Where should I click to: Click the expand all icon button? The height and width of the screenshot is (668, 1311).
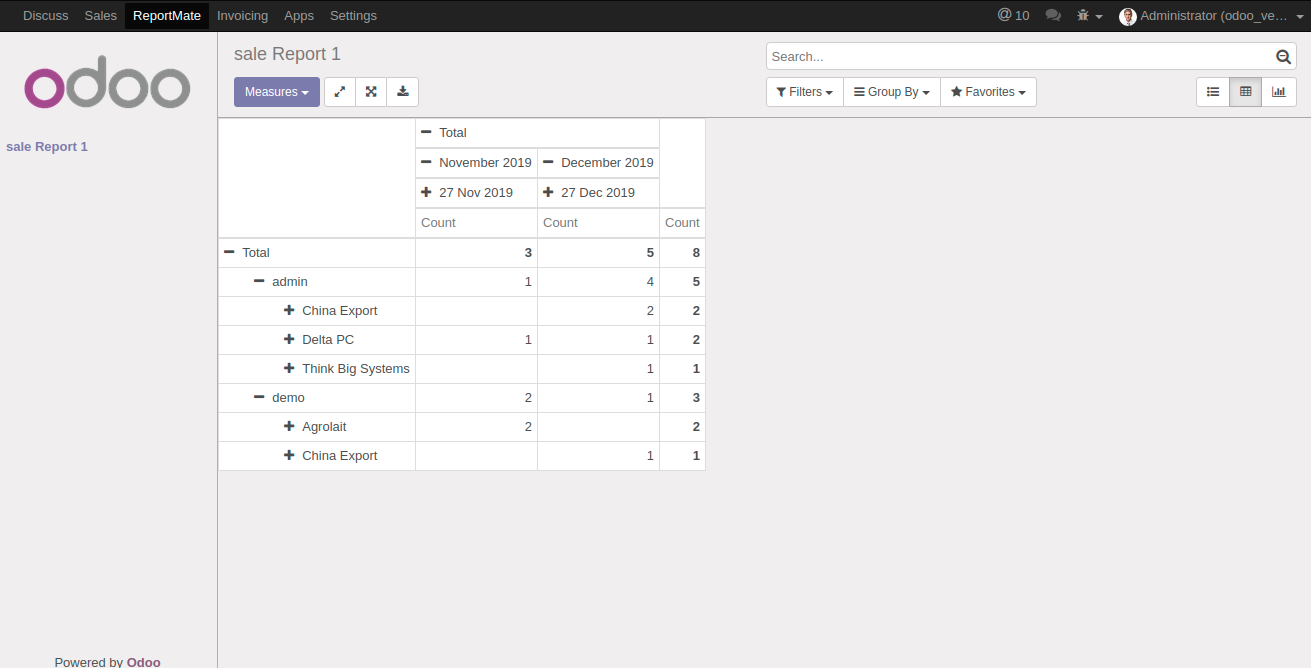tap(371, 92)
